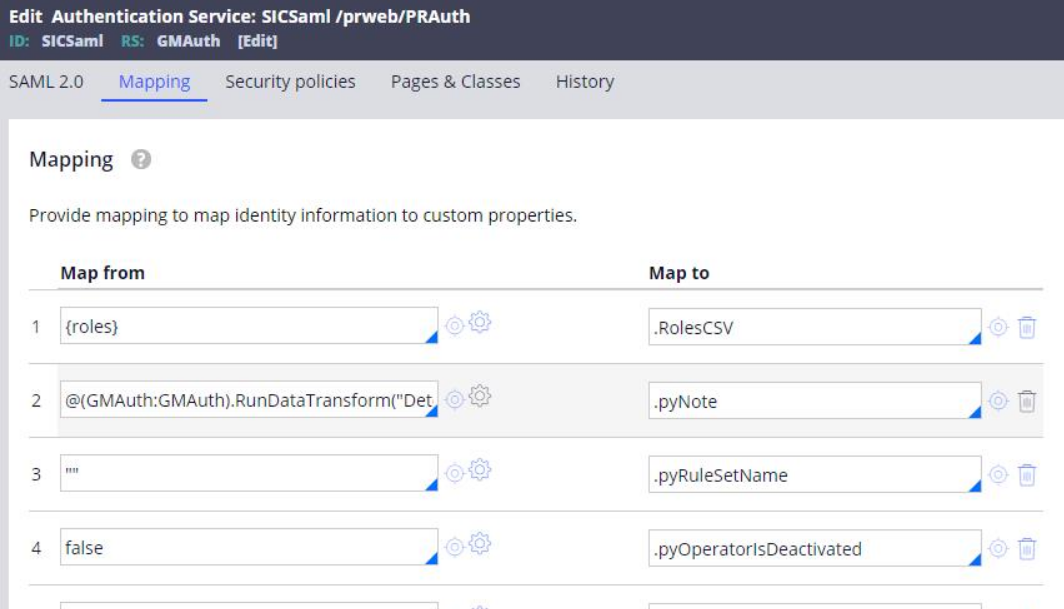Go to Pages & Classes tab
The image size is (1064, 609).
click(455, 81)
